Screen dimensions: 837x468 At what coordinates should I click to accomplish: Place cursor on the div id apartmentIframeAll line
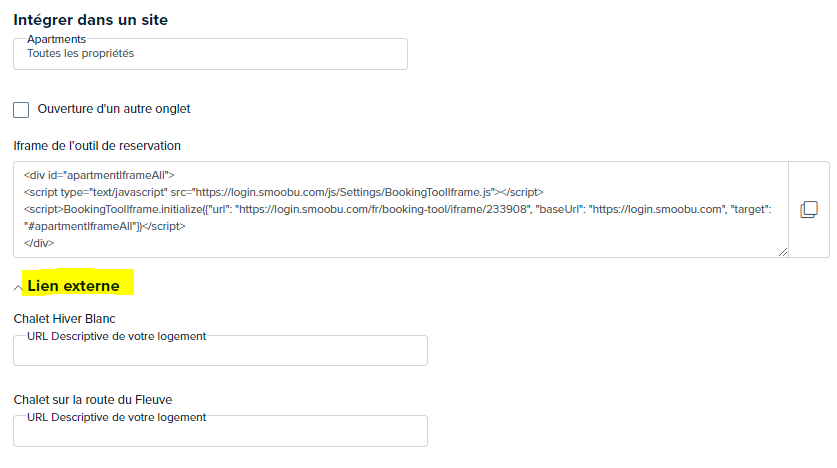(99, 175)
